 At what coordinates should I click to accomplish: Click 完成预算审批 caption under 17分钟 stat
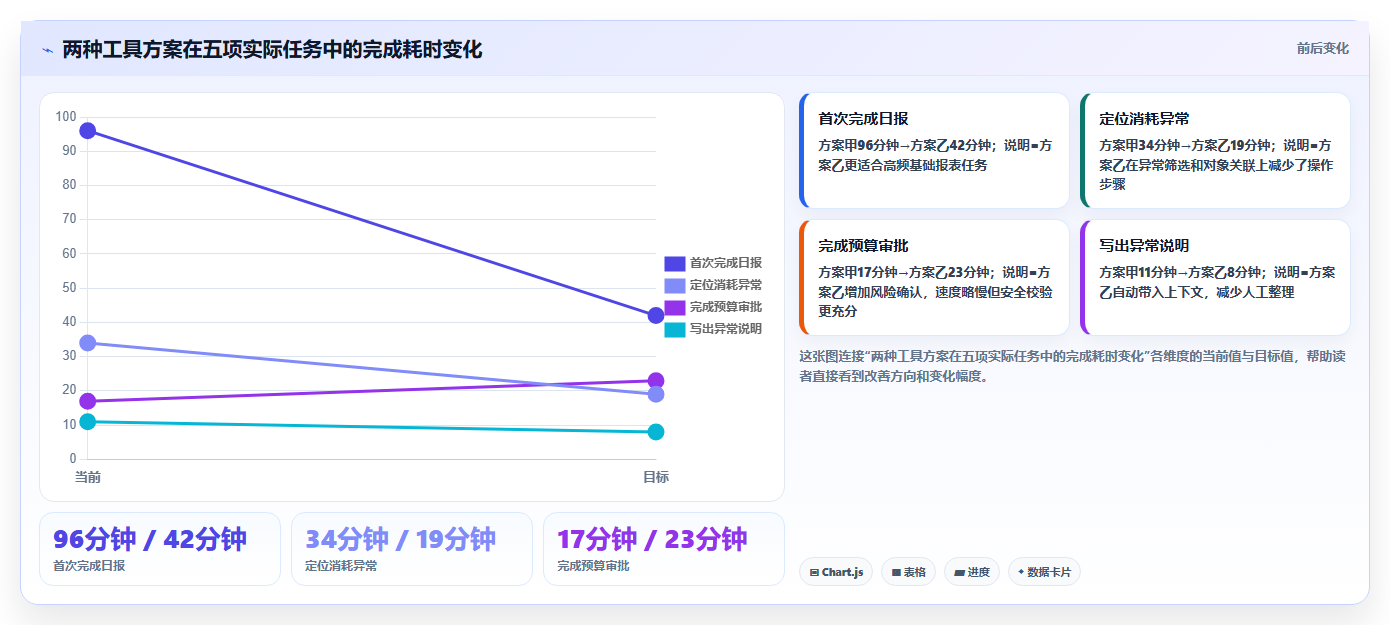[x=593, y=566]
